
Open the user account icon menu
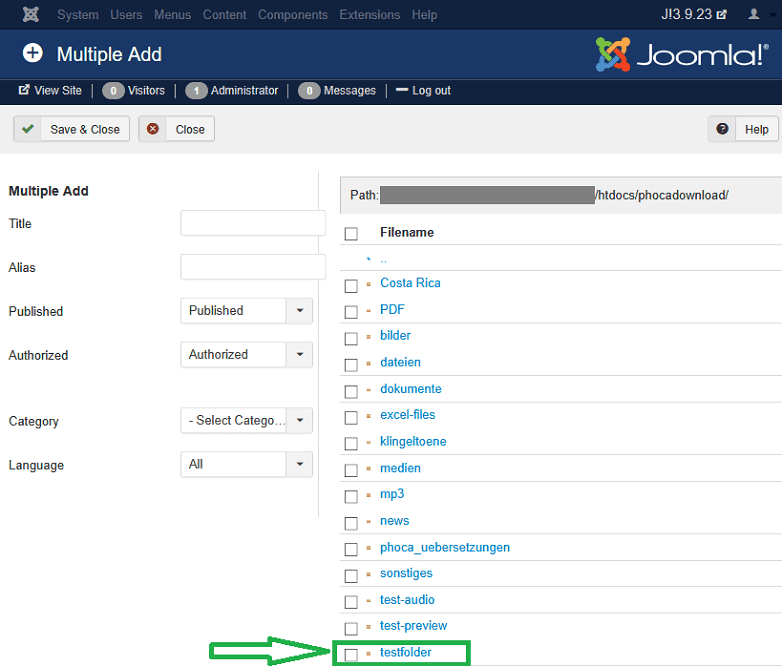(x=753, y=15)
